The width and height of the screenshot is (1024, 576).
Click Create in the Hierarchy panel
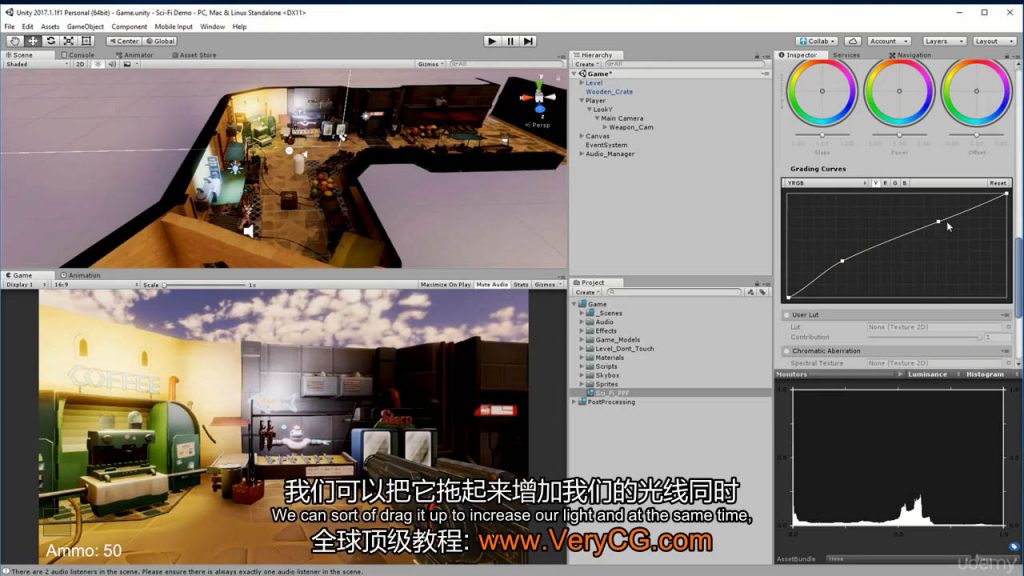[x=586, y=64]
